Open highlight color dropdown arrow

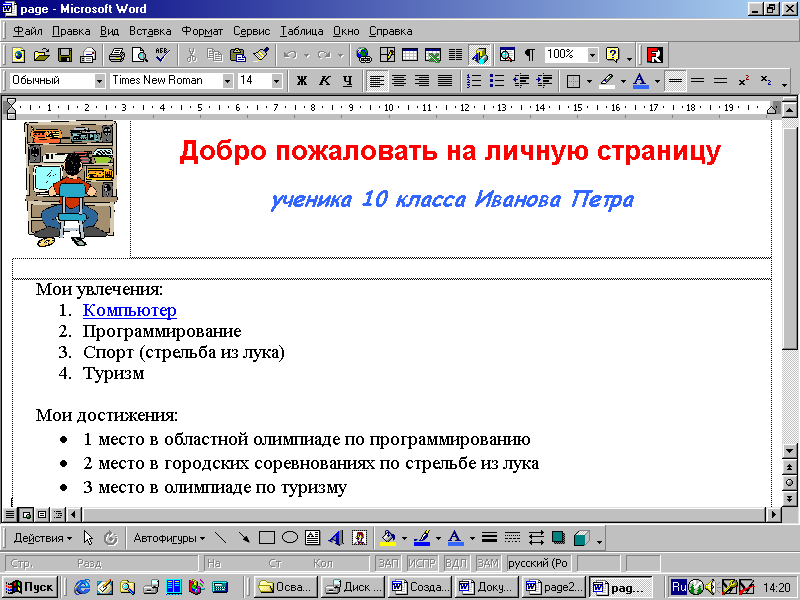(623, 81)
